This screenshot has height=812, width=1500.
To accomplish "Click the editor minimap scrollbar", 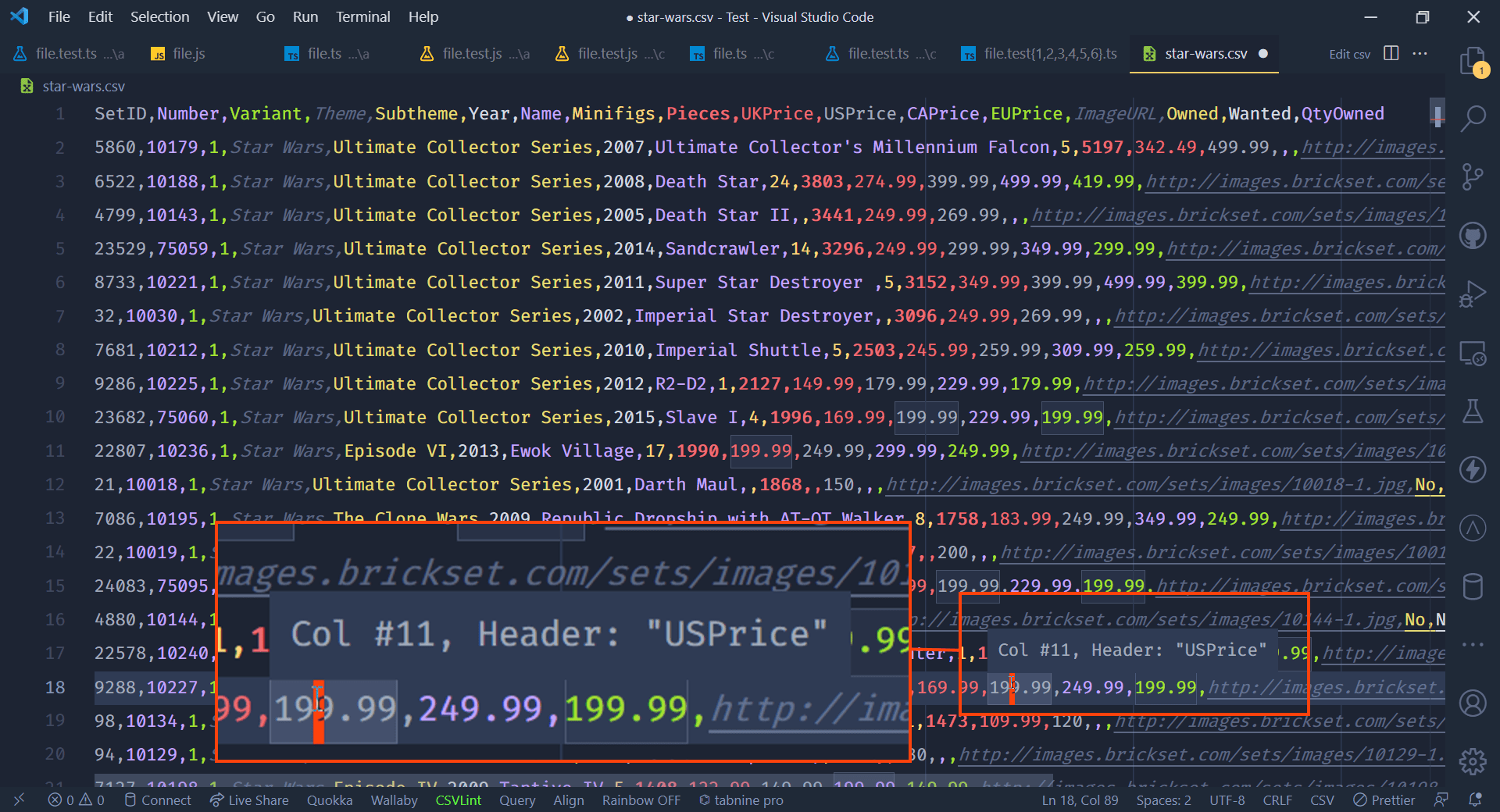I will coord(1437,114).
